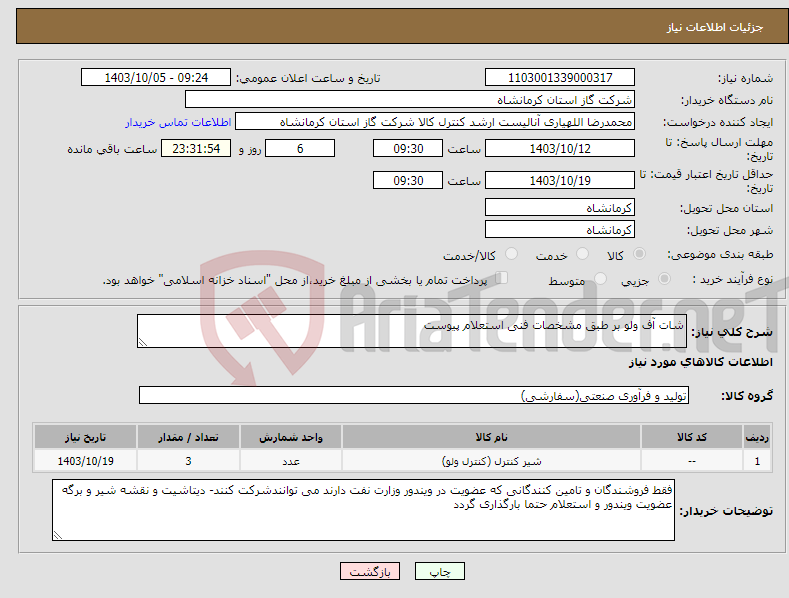
Task: Click the need date cell 1403/10/19
Action: click(86, 461)
